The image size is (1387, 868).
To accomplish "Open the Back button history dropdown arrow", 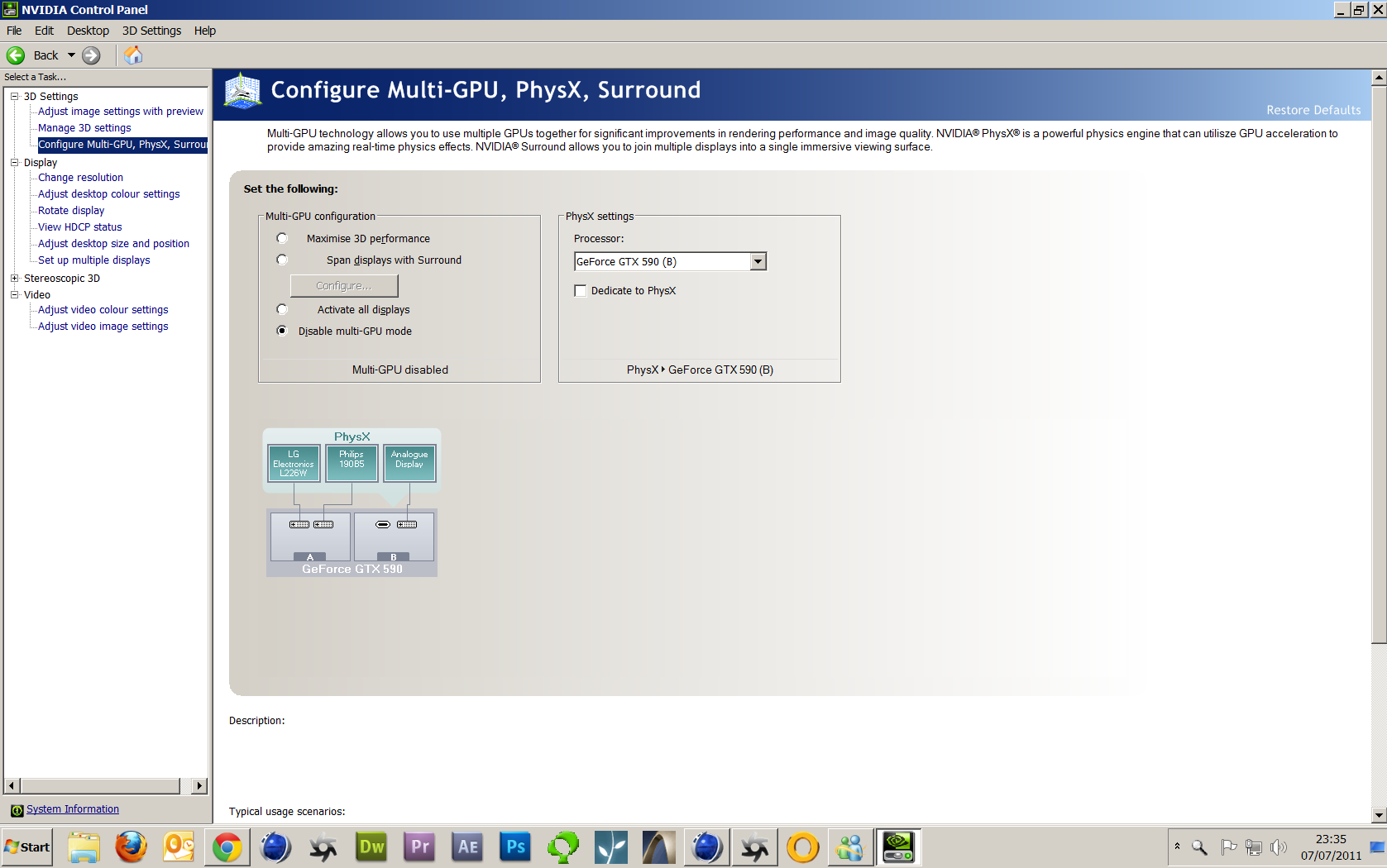I will (71, 55).
